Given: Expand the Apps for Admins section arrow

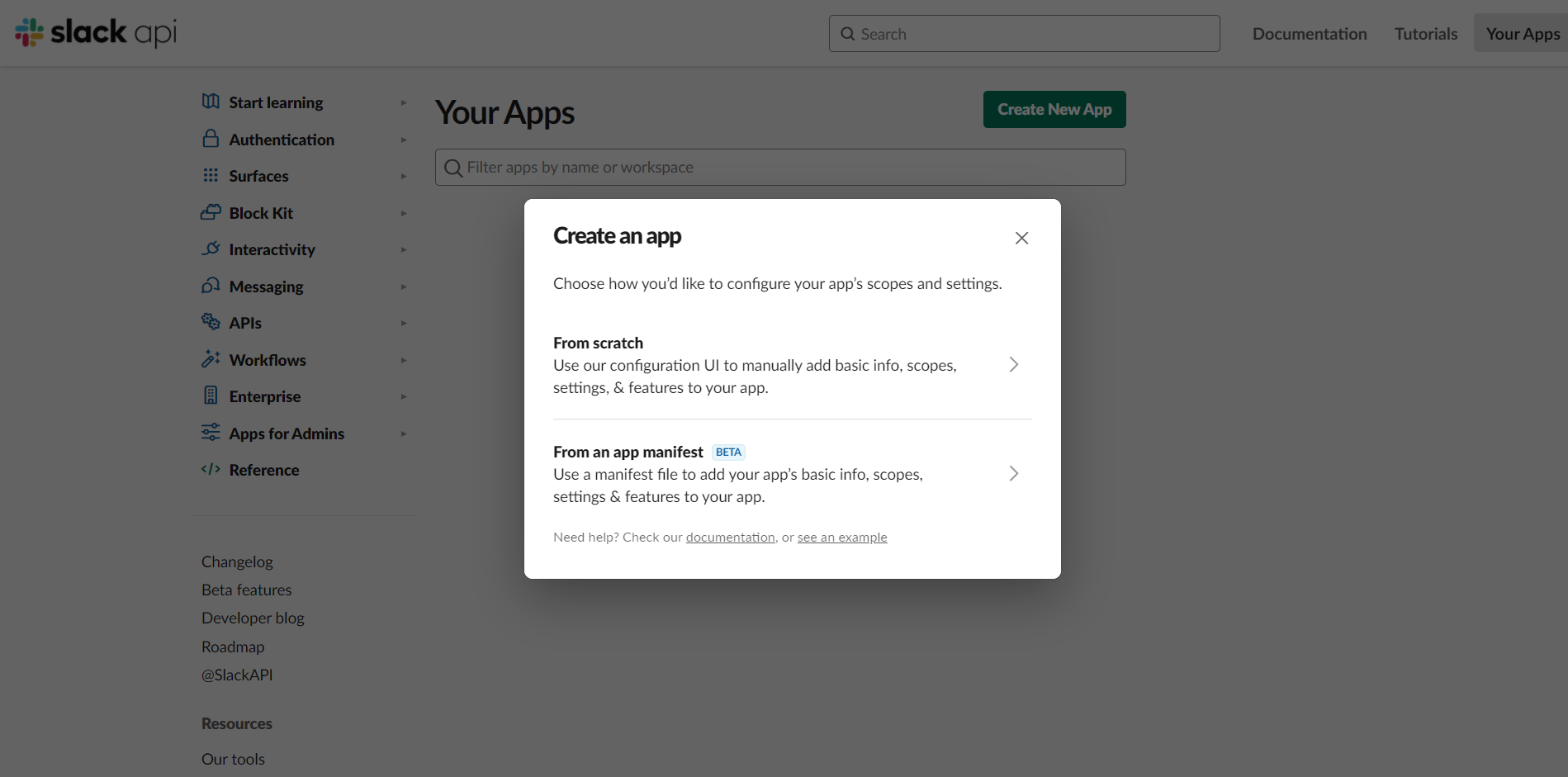Looking at the screenshot, I should 404,434.
